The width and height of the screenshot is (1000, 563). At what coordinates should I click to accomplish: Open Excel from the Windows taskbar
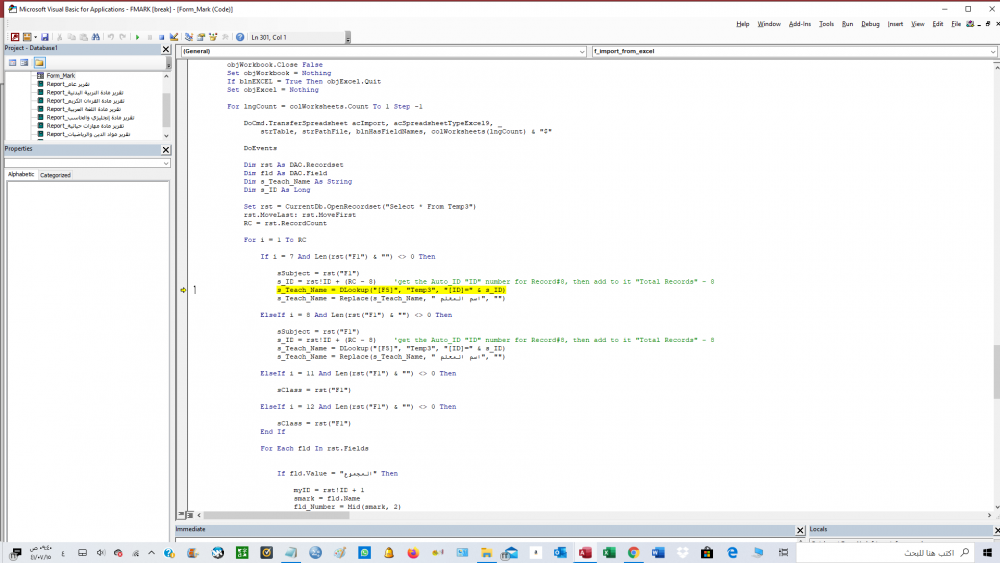tap(242, 552)
